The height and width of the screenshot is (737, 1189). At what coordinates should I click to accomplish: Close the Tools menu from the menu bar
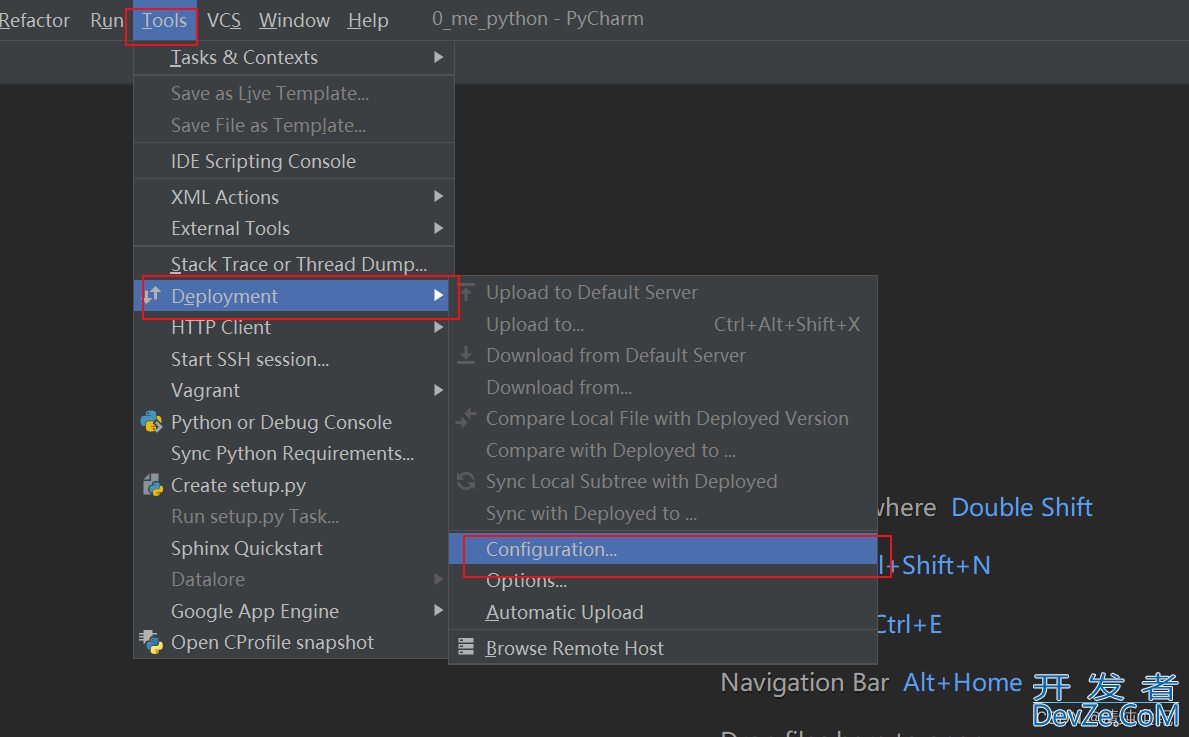coord(164,20)
